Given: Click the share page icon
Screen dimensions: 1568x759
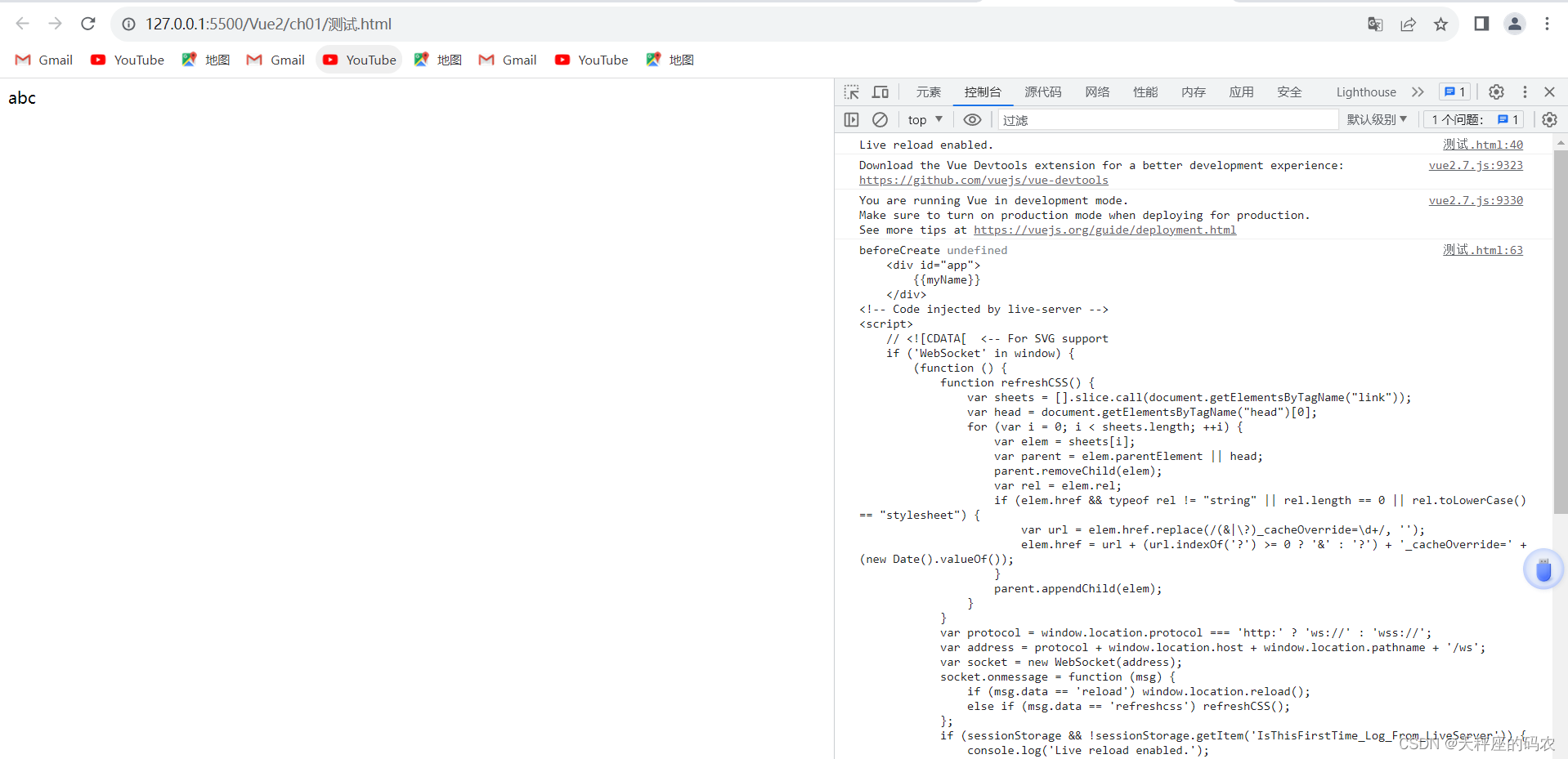Looking at the screenshot, I should [x=1408, y=25].
